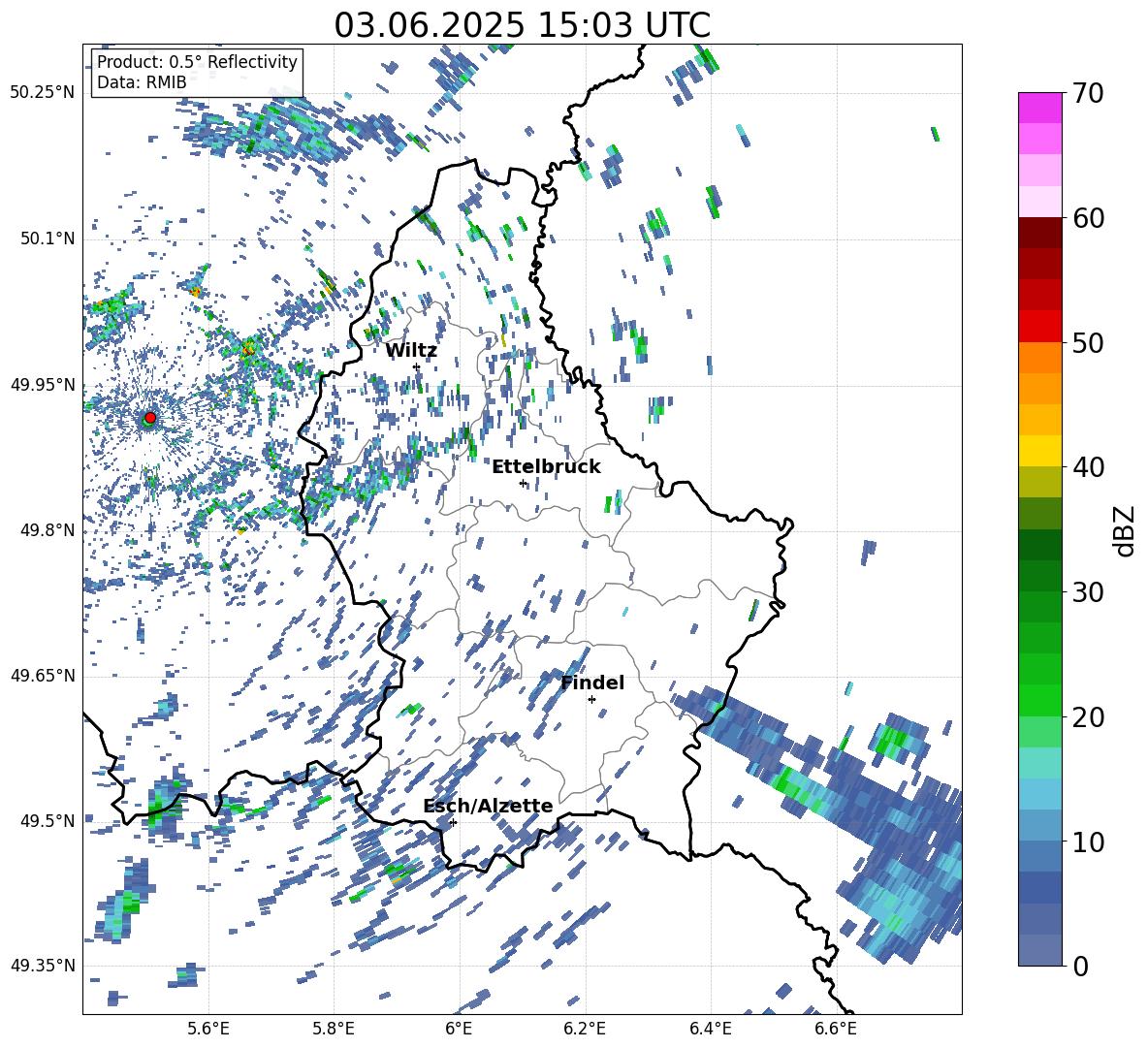Click the bright red colorbar swatch above 50
The width and height of the screenshot is (1148, 1048).
point(1039,327)
